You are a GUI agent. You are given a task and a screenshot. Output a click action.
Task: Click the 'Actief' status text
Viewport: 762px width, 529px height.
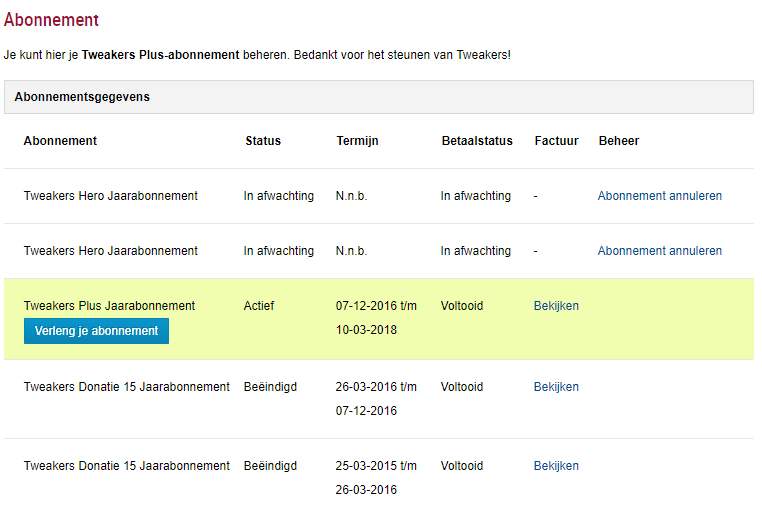(259, 306)
